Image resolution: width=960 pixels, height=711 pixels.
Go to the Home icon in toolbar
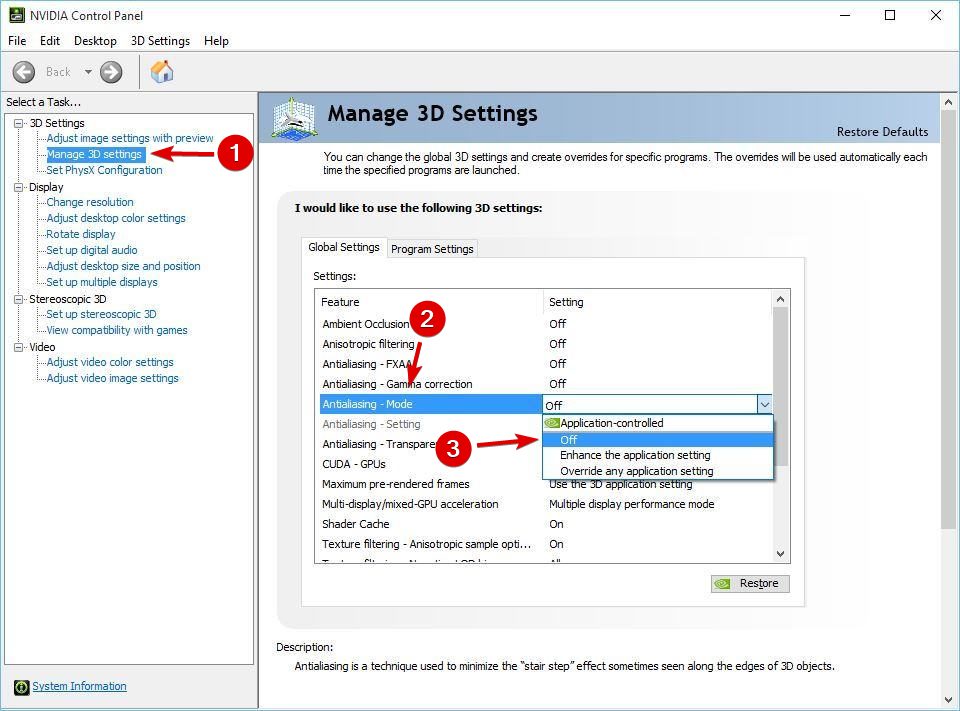tap(162, 72)
